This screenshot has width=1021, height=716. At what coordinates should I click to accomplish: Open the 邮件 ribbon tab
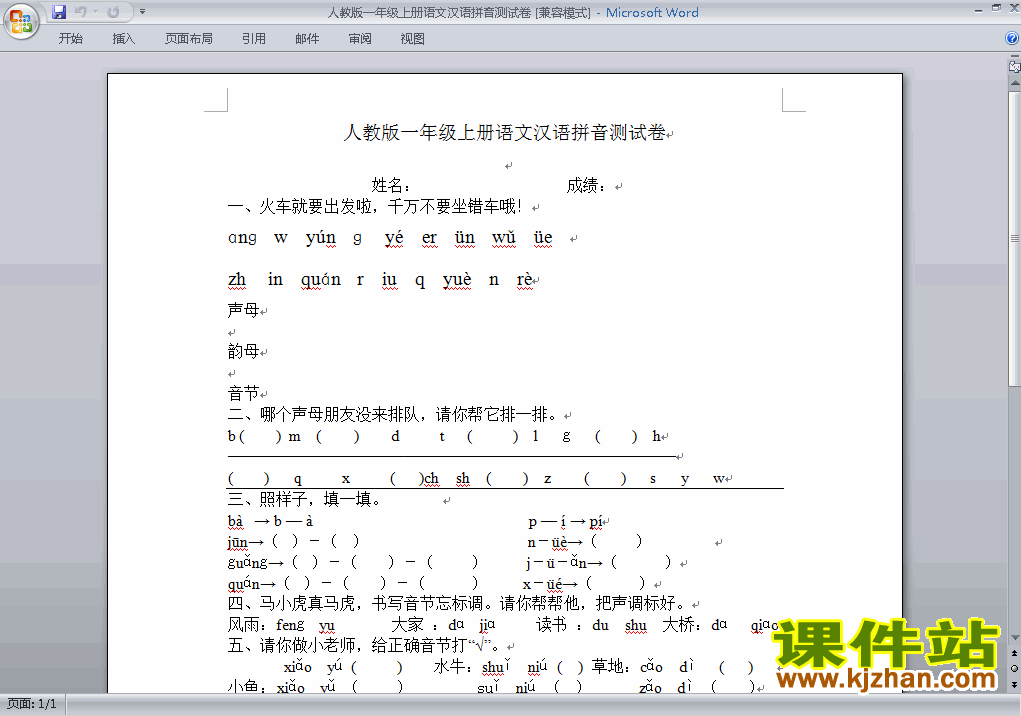click(307, 39)
